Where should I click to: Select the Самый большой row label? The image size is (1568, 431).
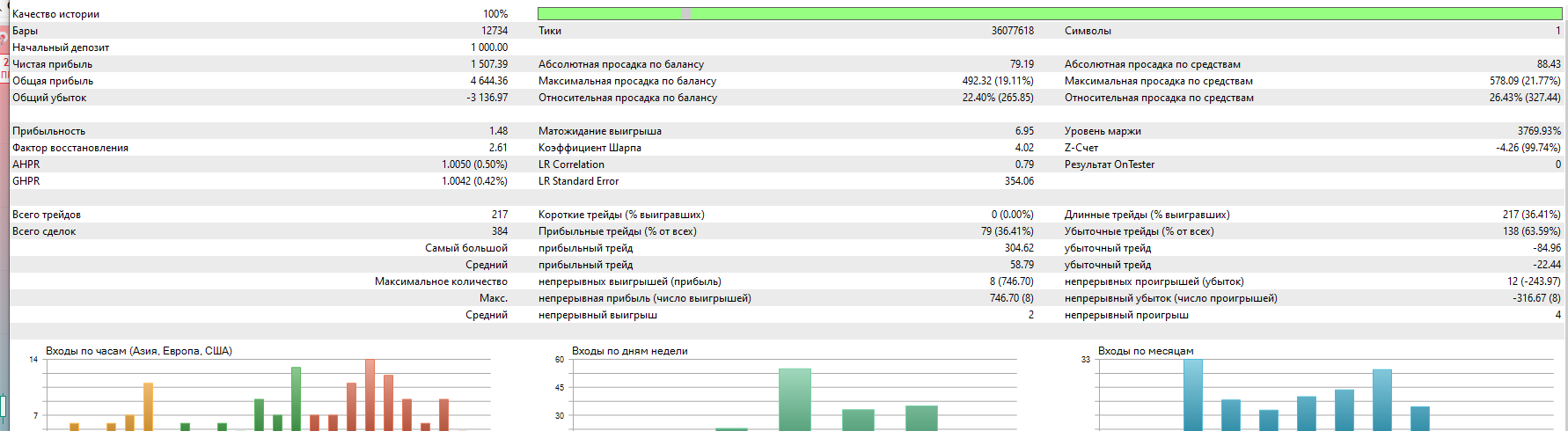click(466, 248)
